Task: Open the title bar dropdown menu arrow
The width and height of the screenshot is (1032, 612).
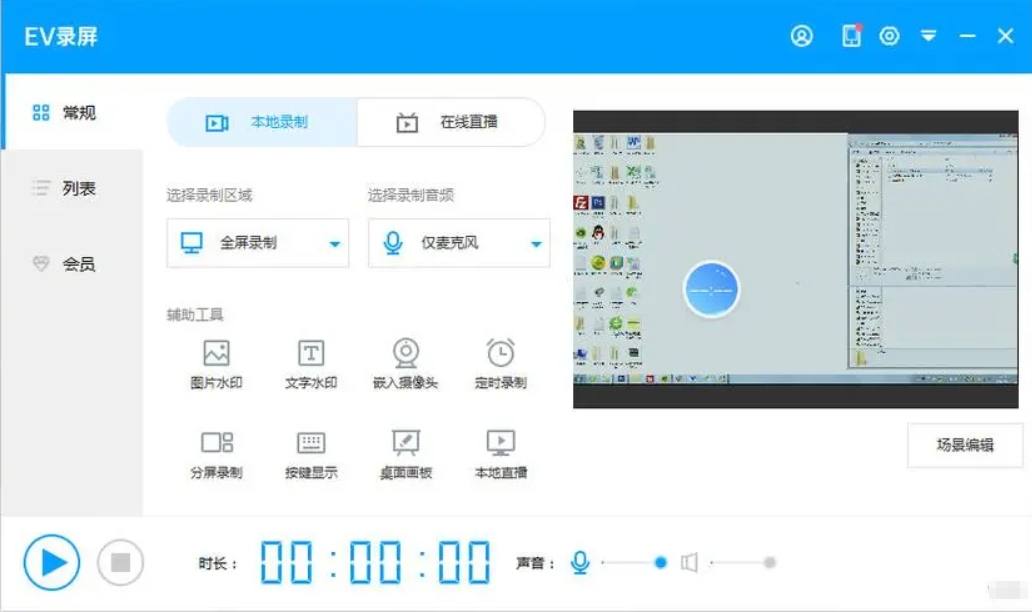Action: 928,36
